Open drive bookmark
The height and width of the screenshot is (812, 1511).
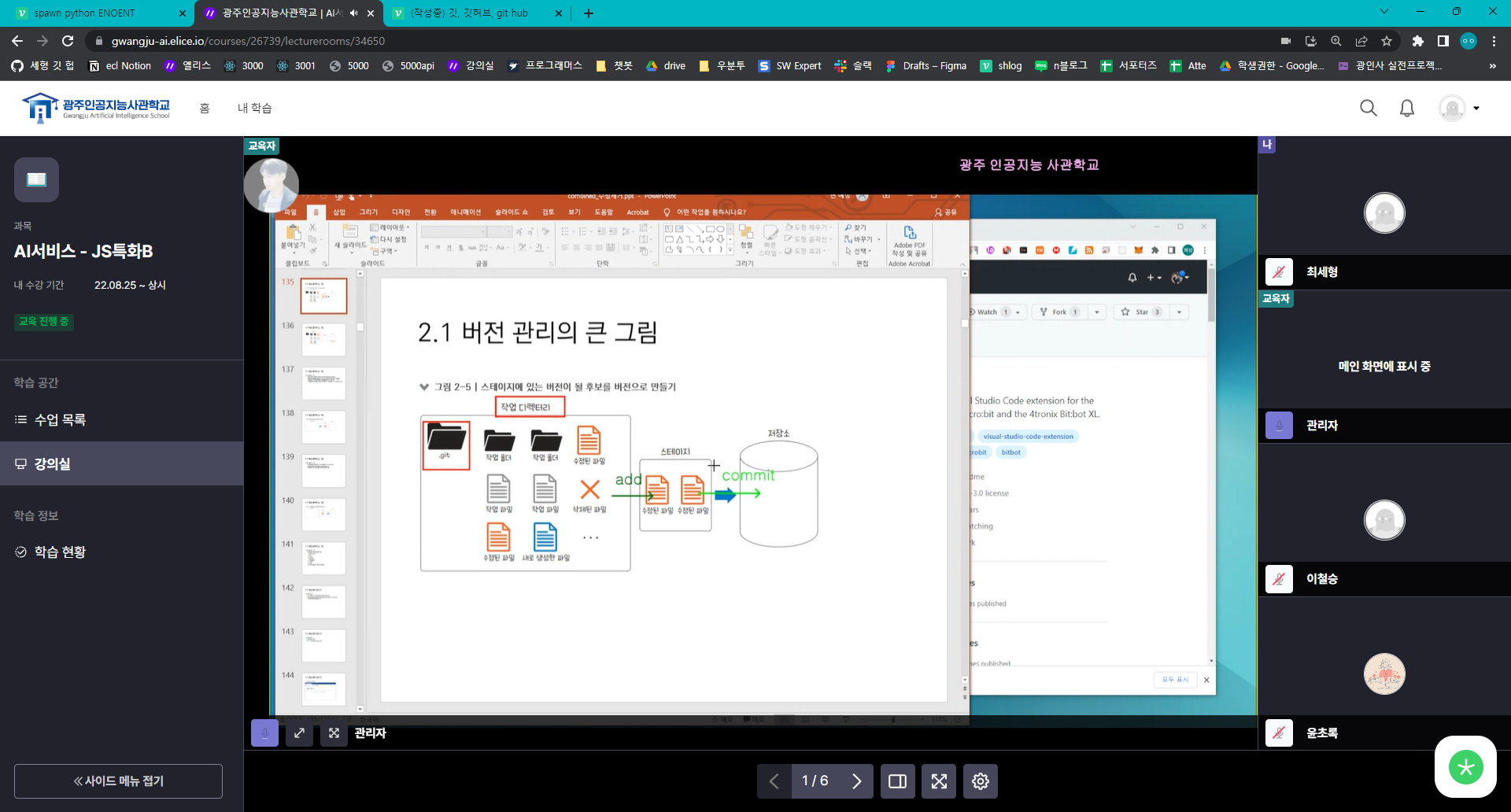point(666,66)
